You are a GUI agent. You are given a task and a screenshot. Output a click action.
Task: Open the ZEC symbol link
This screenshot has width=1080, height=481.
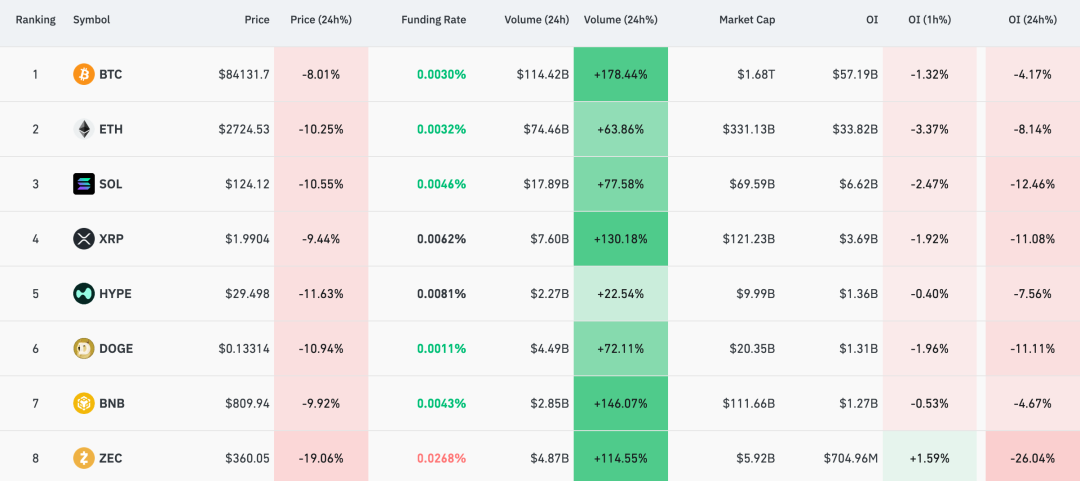pyautogui.click(x=111, y=458)
